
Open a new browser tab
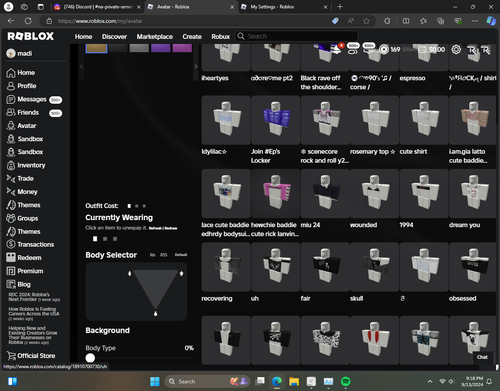click(x=340, y=7)
